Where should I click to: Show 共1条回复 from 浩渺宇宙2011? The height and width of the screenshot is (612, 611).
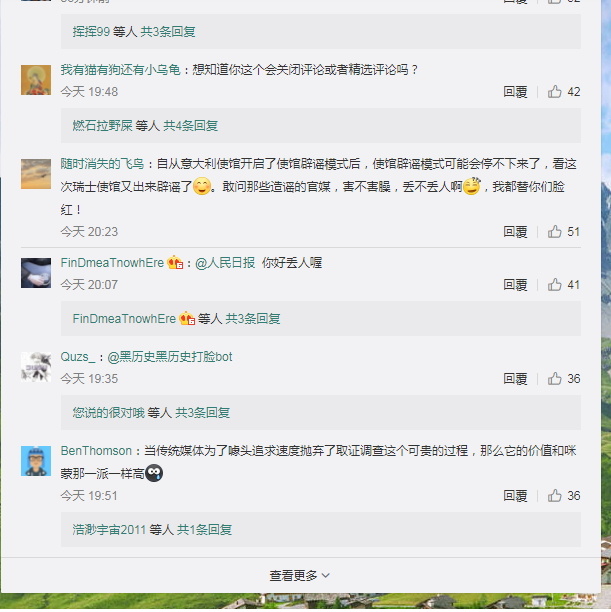click(x=205, y=530)
